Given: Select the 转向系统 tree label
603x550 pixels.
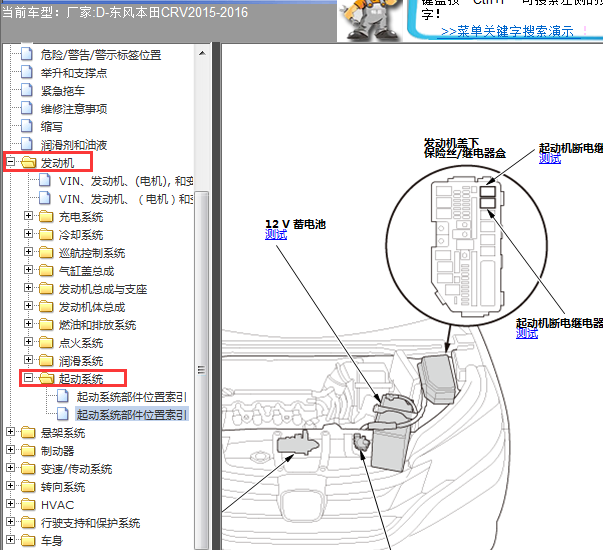Looking at the screenshot, I should pos(63,487).
